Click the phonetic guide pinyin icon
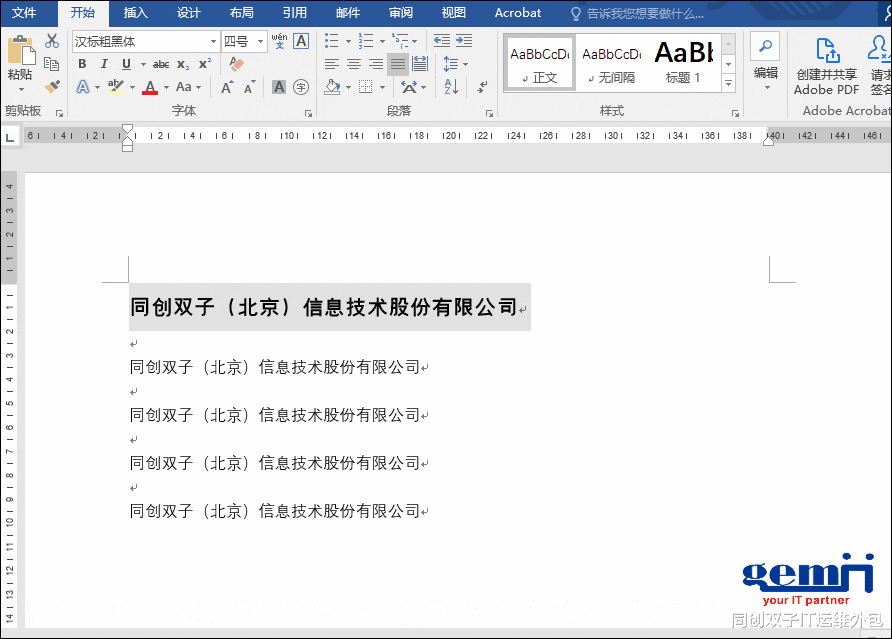Viewport: 892px width, 639px height. coord(281,42)
